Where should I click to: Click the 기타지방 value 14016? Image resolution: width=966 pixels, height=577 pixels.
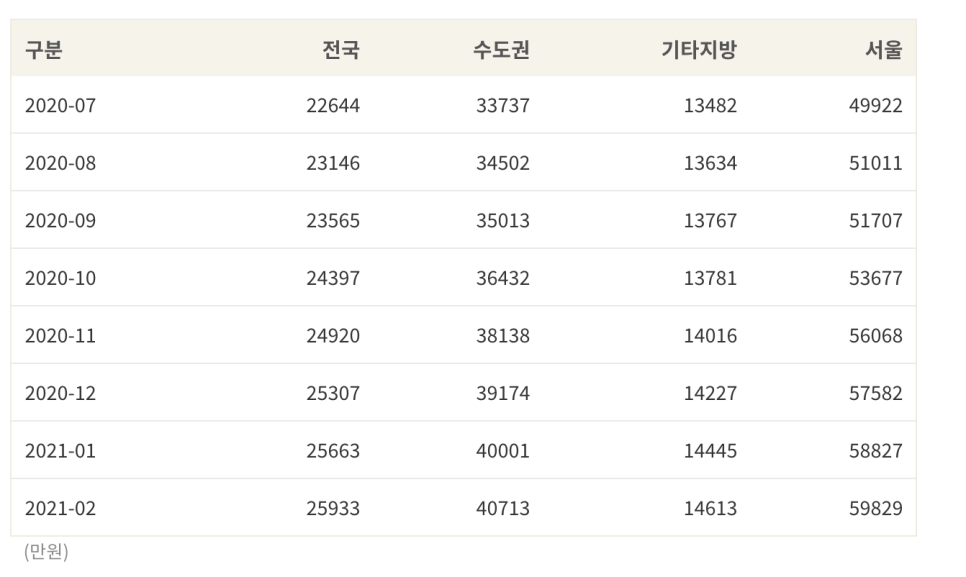point(710,336)
